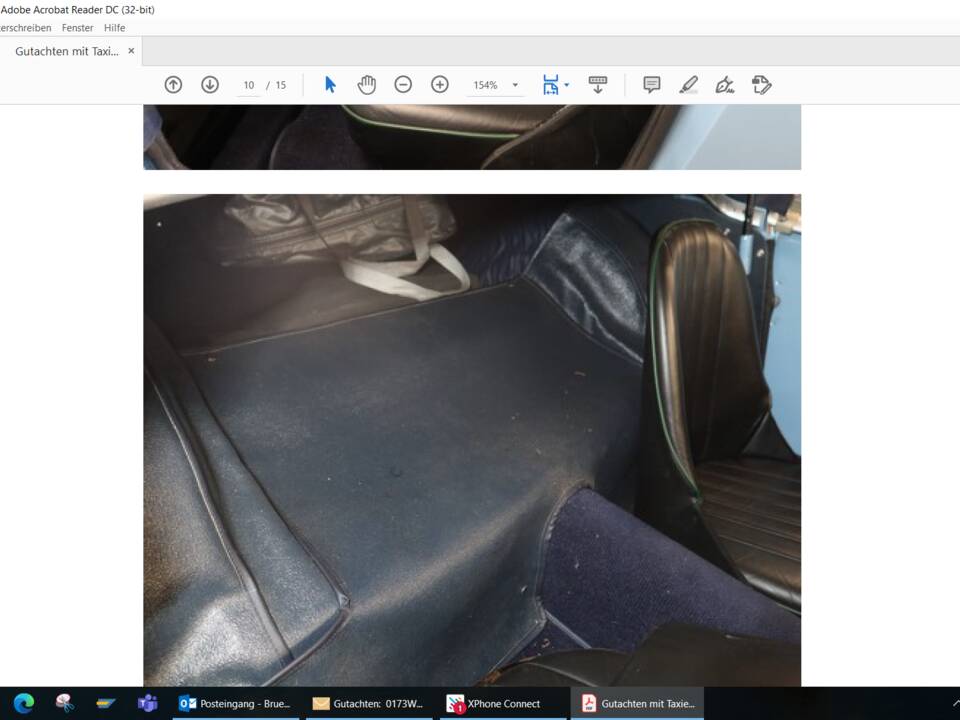Image resolution: width=960 pixels, height=720 pixels.
Task: Select the highlighter text tool
Action: [x=689, y=85]
